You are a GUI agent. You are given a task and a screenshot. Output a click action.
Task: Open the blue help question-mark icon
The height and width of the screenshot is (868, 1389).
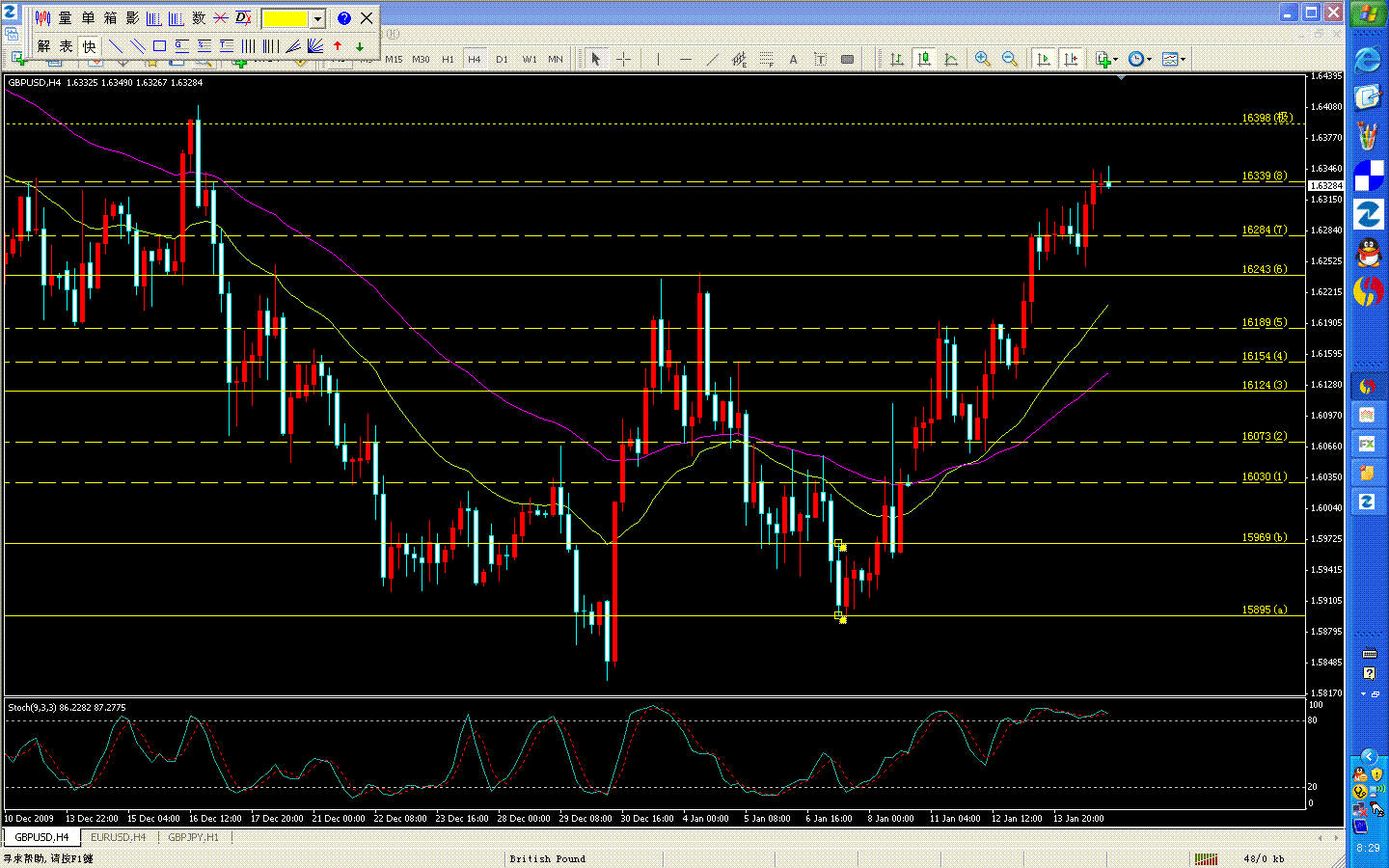[x=343, y=18]
